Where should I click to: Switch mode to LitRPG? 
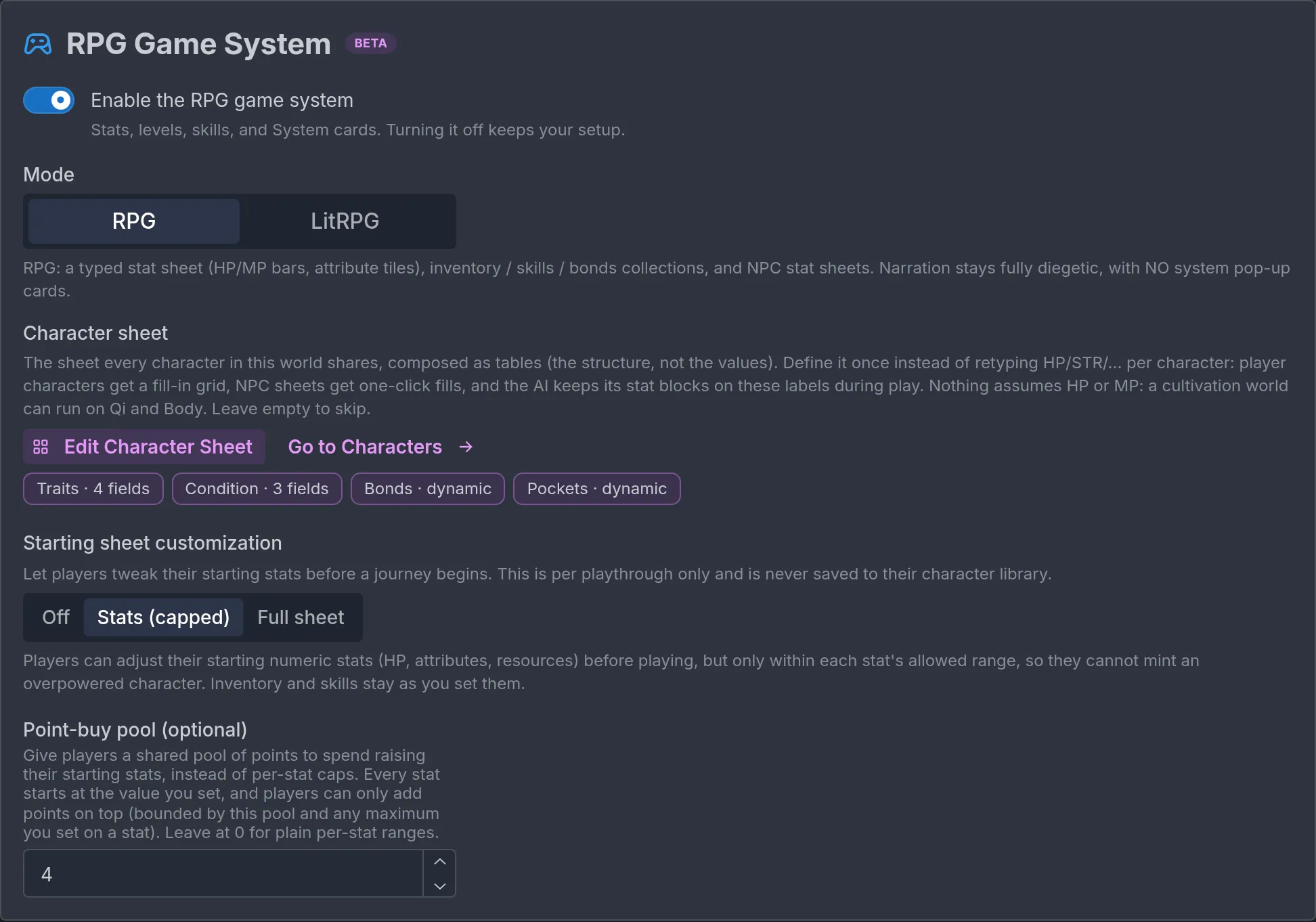pyautogui.click(x=345, y=221)
